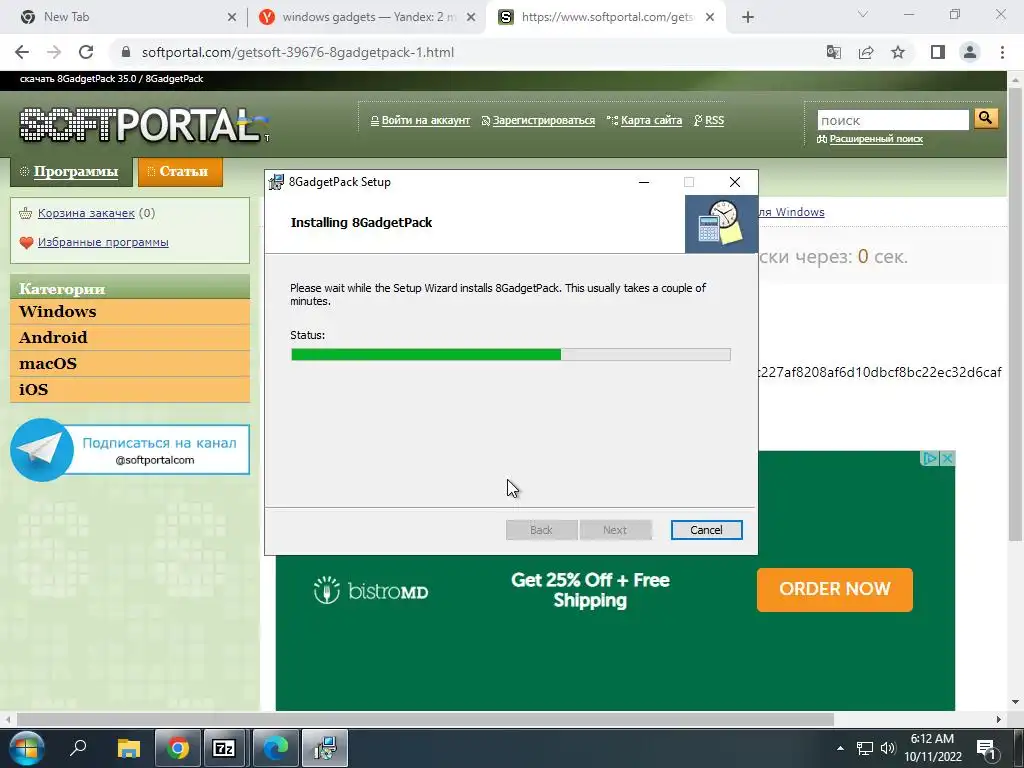Open the Chrome profile avatar

970,52
